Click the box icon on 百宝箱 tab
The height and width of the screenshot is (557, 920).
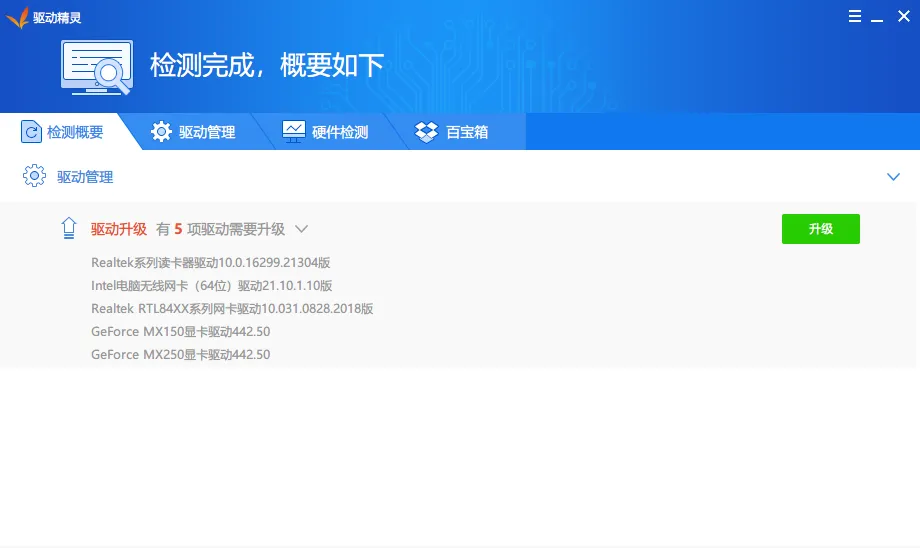(x=427, y=131)
